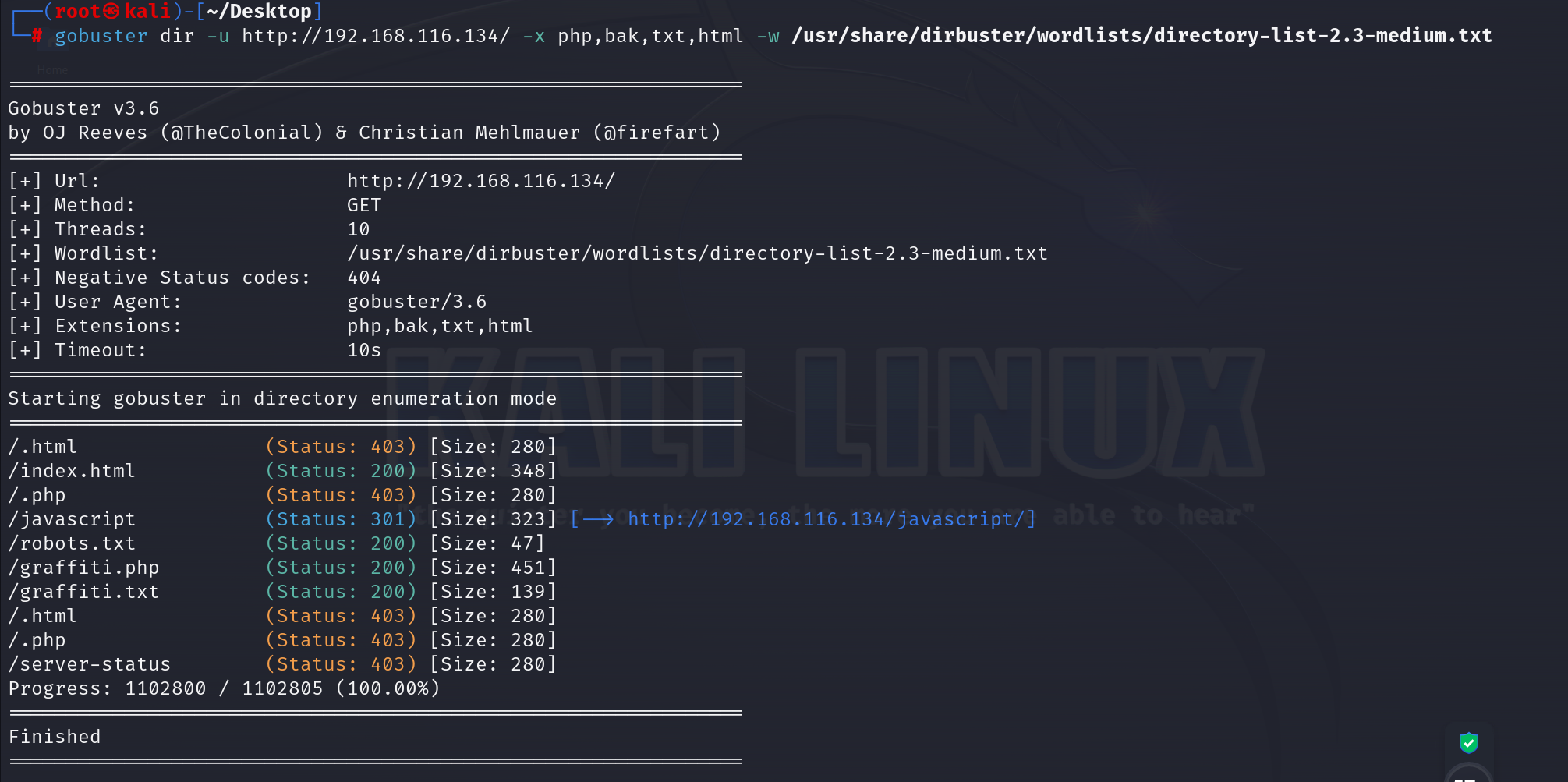Screen dimensions: 1568x782
Task: Select the /javascript result entry
Action: point(72,519)
